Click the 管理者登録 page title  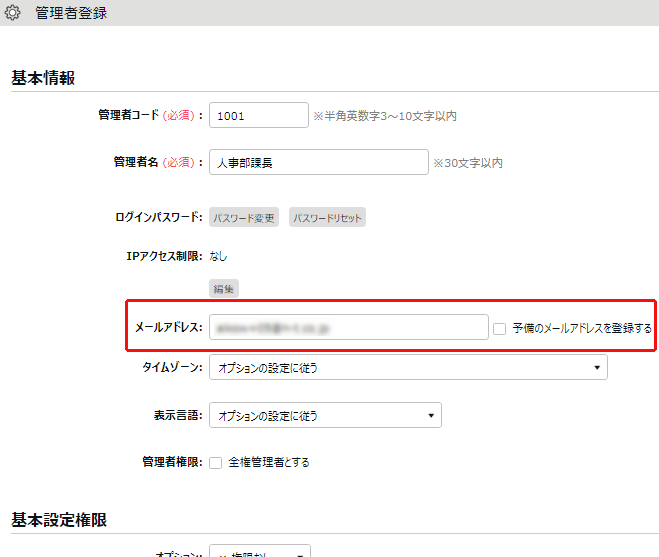[71, 13]
